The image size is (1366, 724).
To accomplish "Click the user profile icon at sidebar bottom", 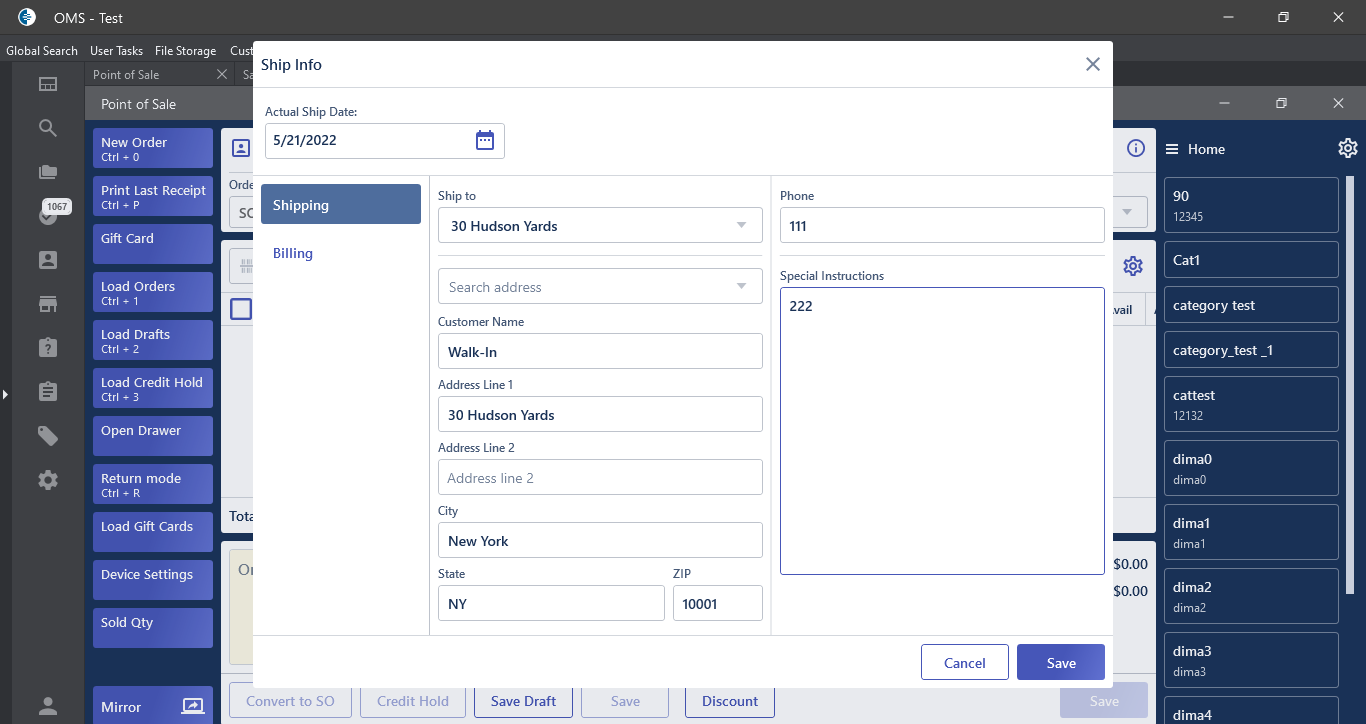I will pyautogui.click(x=48, y=706).
